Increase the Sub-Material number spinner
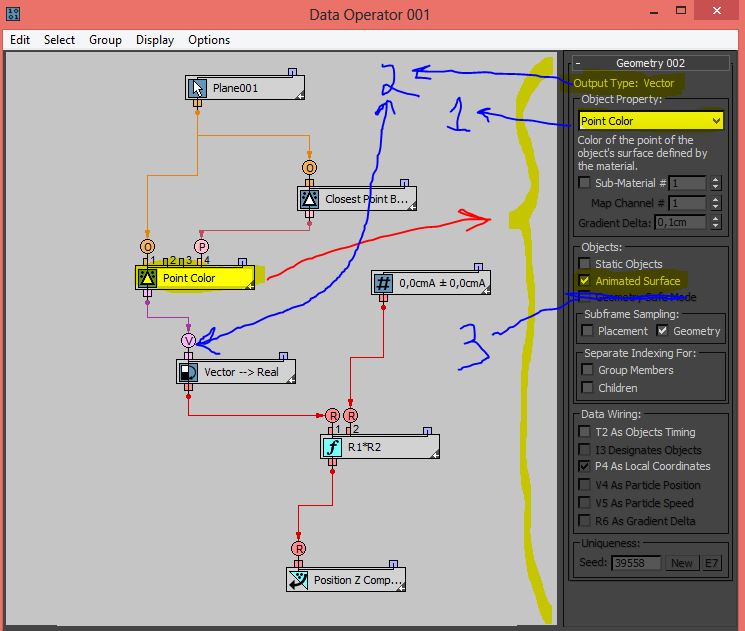The height and width of the screenshot is (631, 745). tap(715, 179)
